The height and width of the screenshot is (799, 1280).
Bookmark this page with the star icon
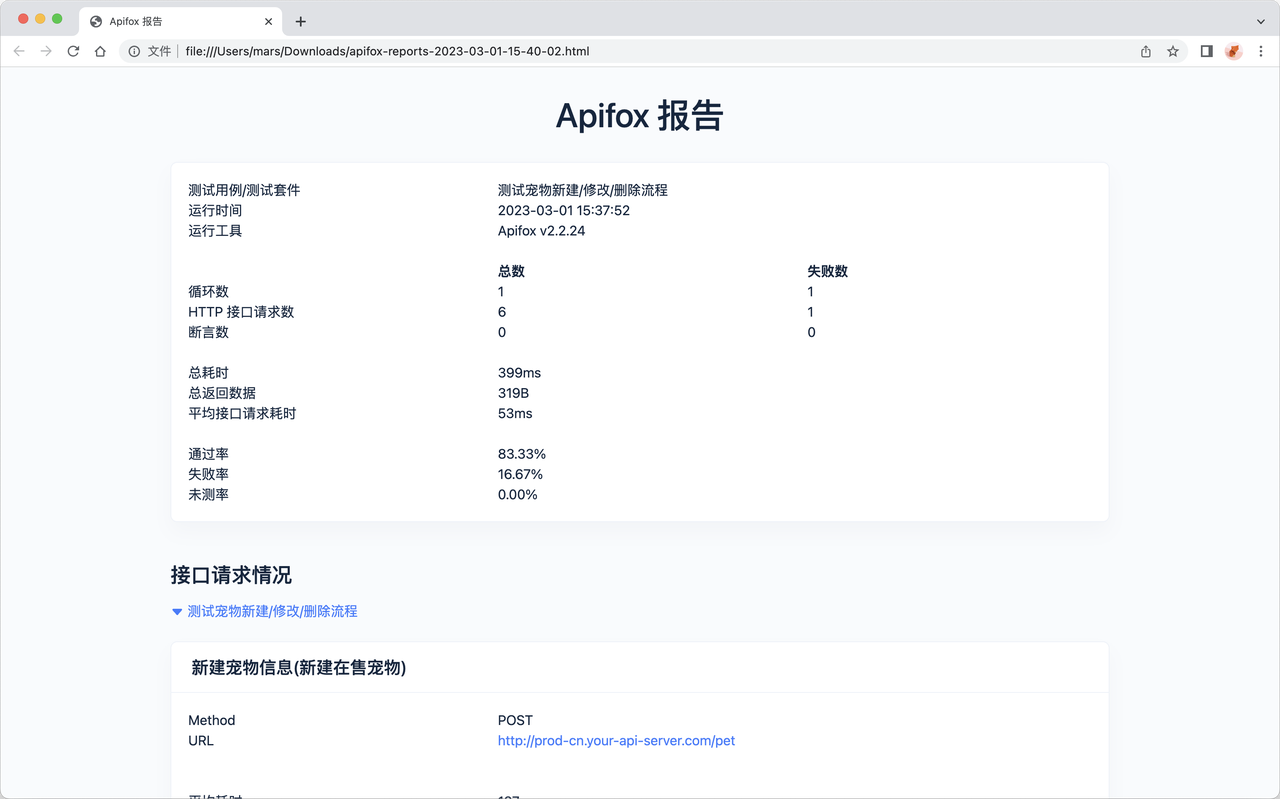point(1173,51)
